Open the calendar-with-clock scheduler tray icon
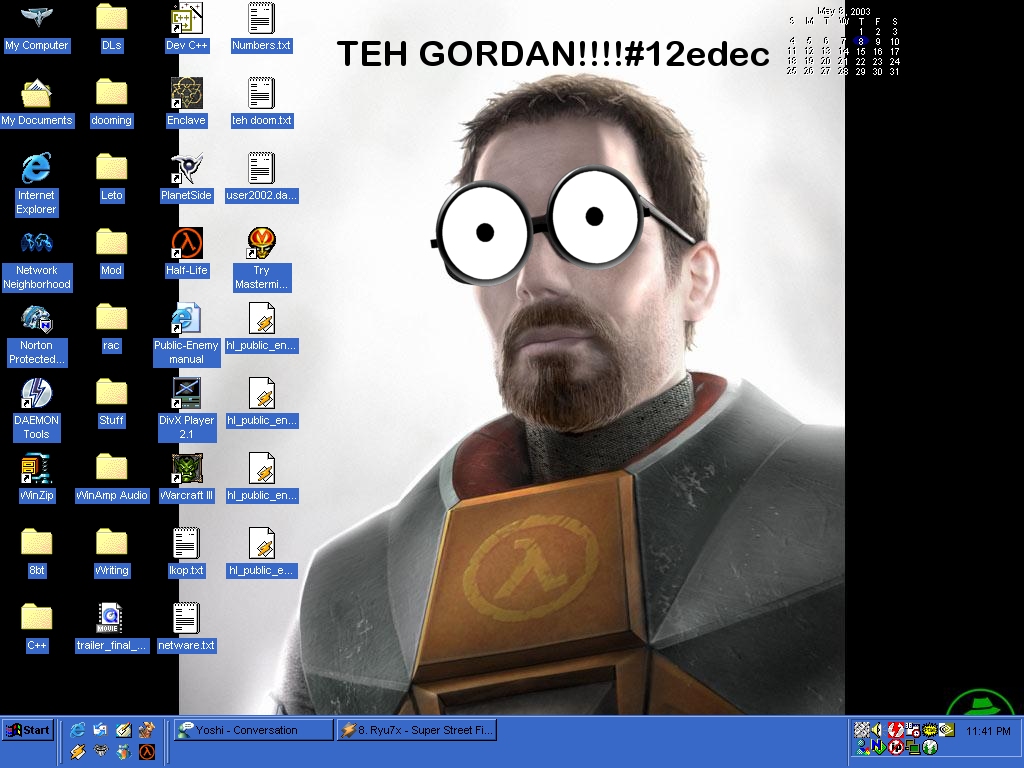Image resolution: width=1024 pixels, height=768 pixels. (912, 729)
